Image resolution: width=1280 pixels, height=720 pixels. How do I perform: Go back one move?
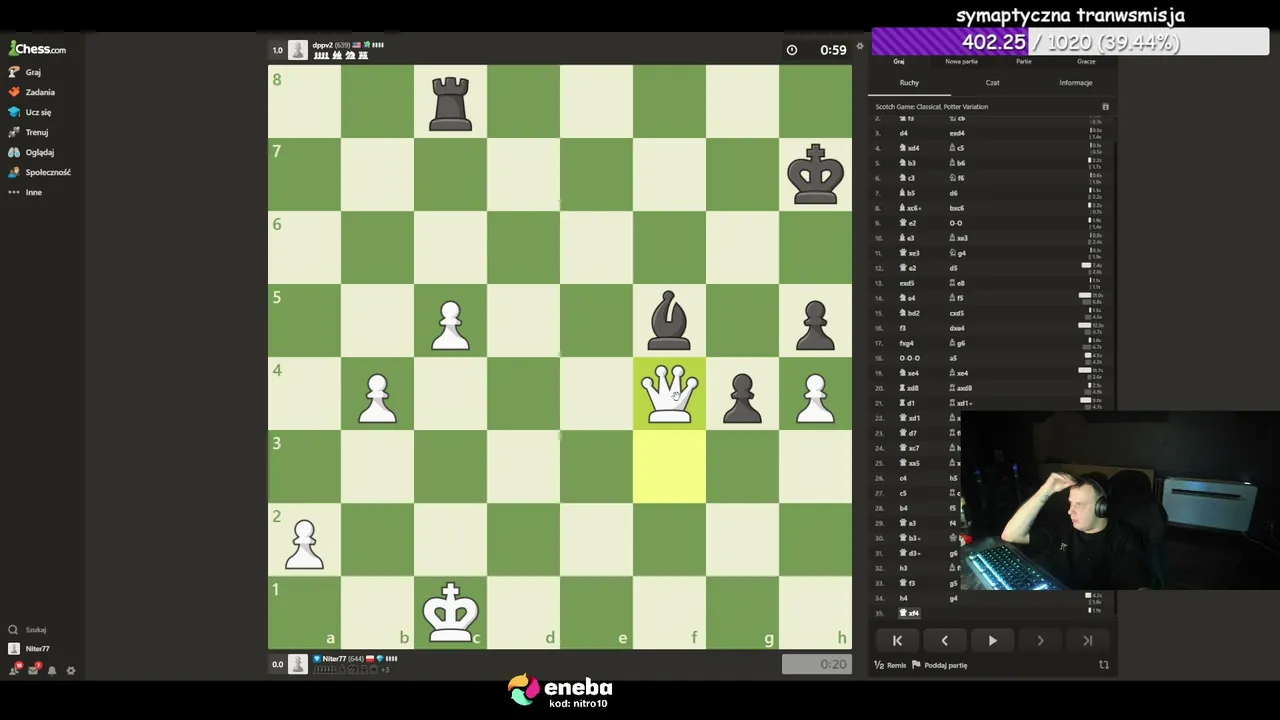click(x=944, y=641)
